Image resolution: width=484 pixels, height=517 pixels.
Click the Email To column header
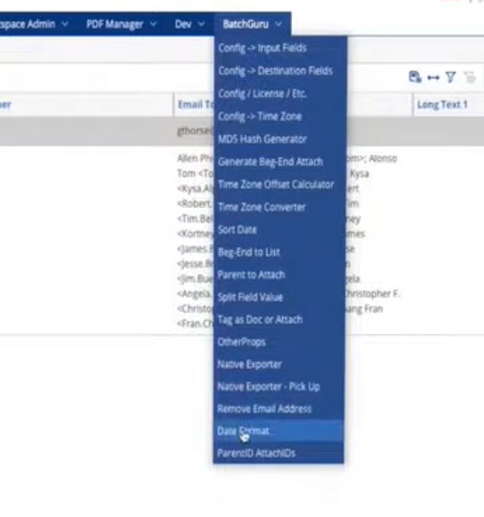pos(196,105)
